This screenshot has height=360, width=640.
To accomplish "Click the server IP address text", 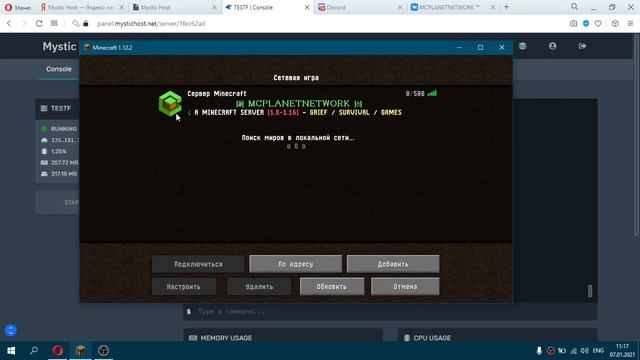I will tap(64, 140).
